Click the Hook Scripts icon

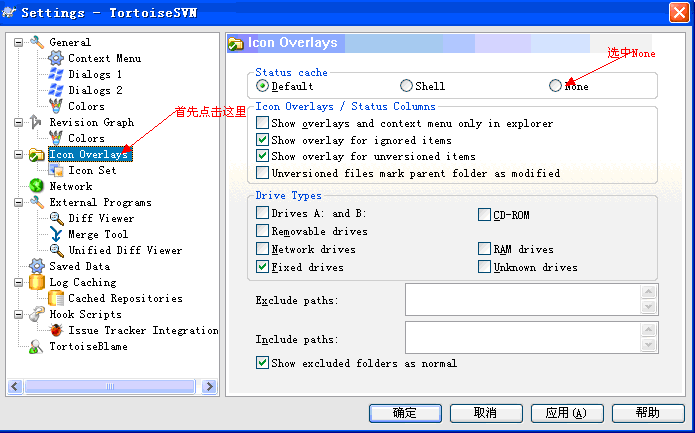point(37,314)
